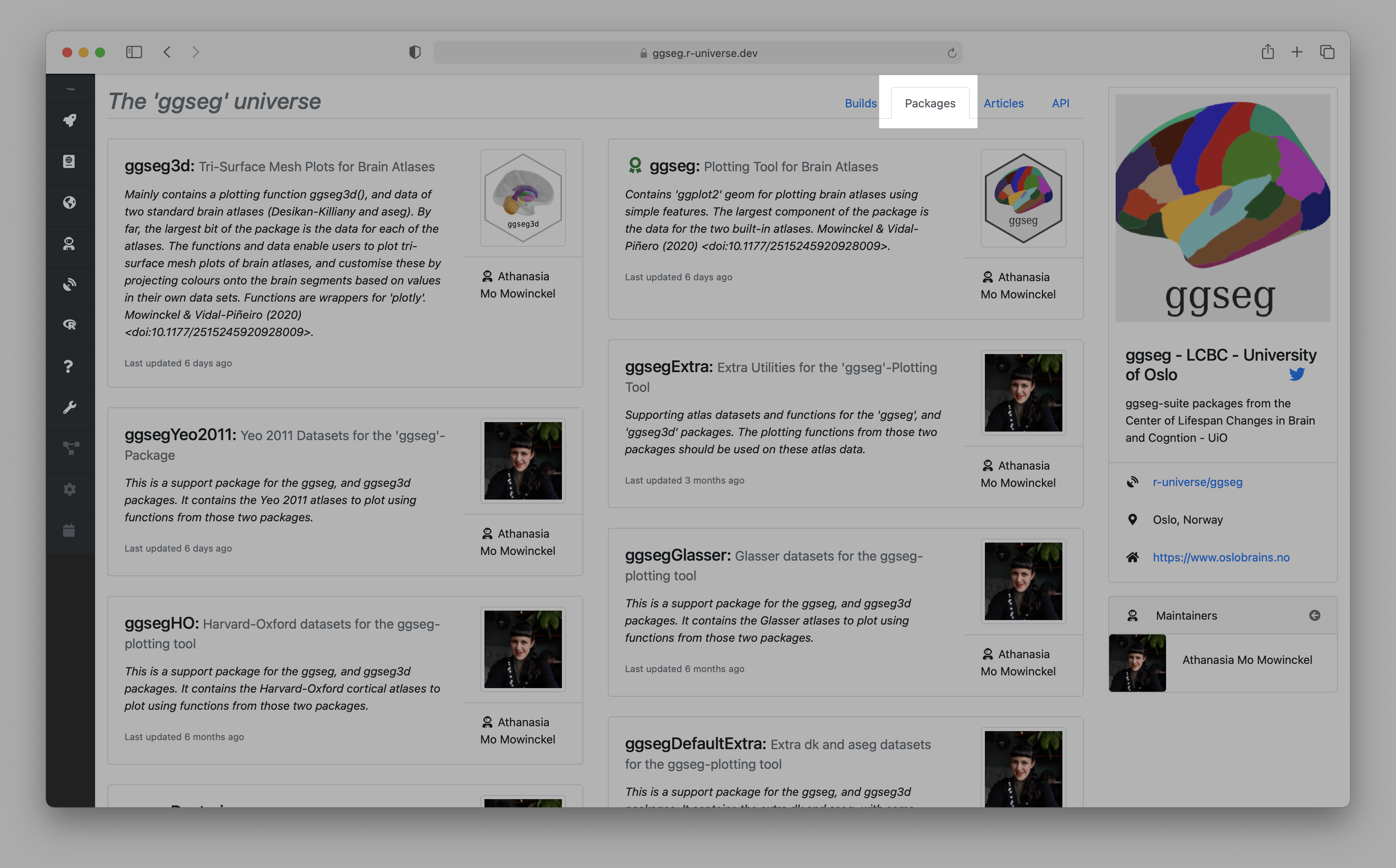The width and height of the screenshot is (1396, 868).
Task: Click maintainer photo on ggsegExtra card
Action: tap(1023, 393)
